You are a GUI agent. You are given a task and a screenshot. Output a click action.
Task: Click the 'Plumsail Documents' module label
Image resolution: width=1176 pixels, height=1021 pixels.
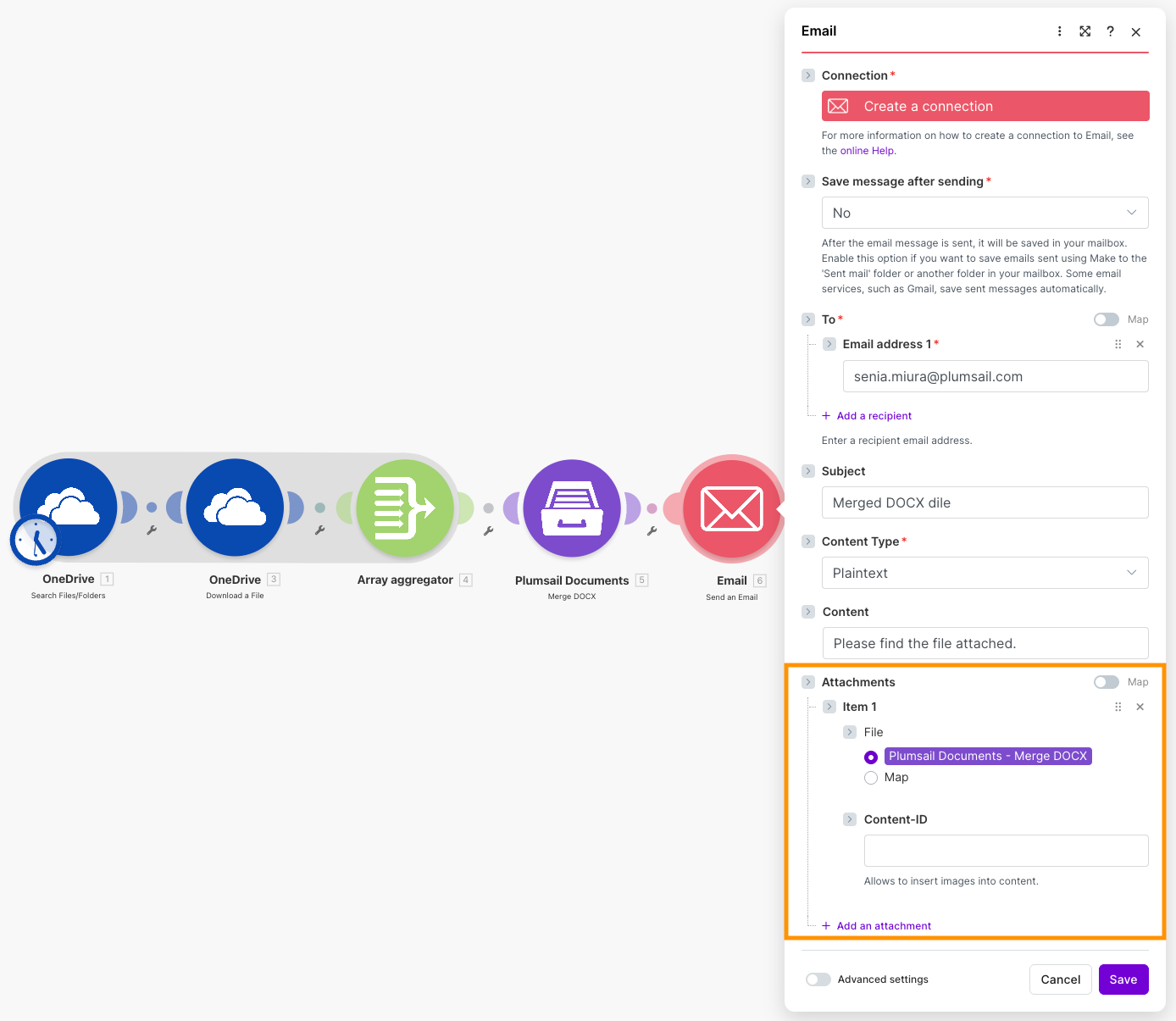[572, 580]
